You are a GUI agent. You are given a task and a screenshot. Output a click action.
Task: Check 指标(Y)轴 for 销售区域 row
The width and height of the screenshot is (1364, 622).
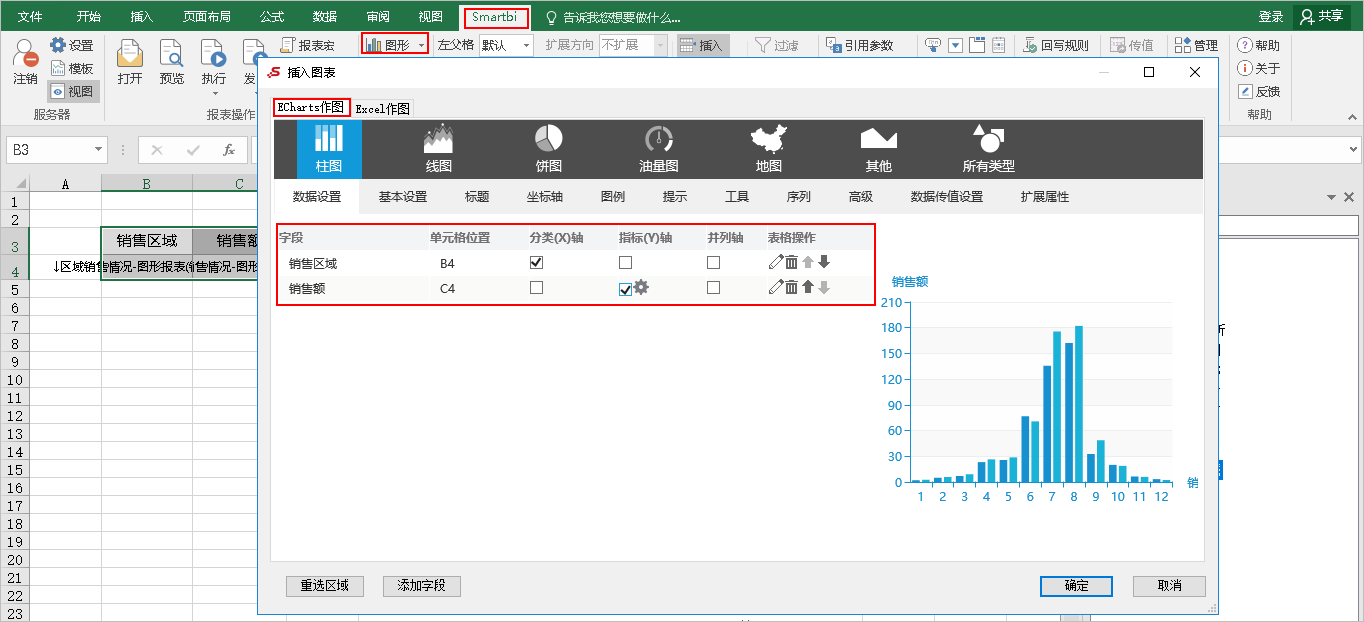pos(625,263)
